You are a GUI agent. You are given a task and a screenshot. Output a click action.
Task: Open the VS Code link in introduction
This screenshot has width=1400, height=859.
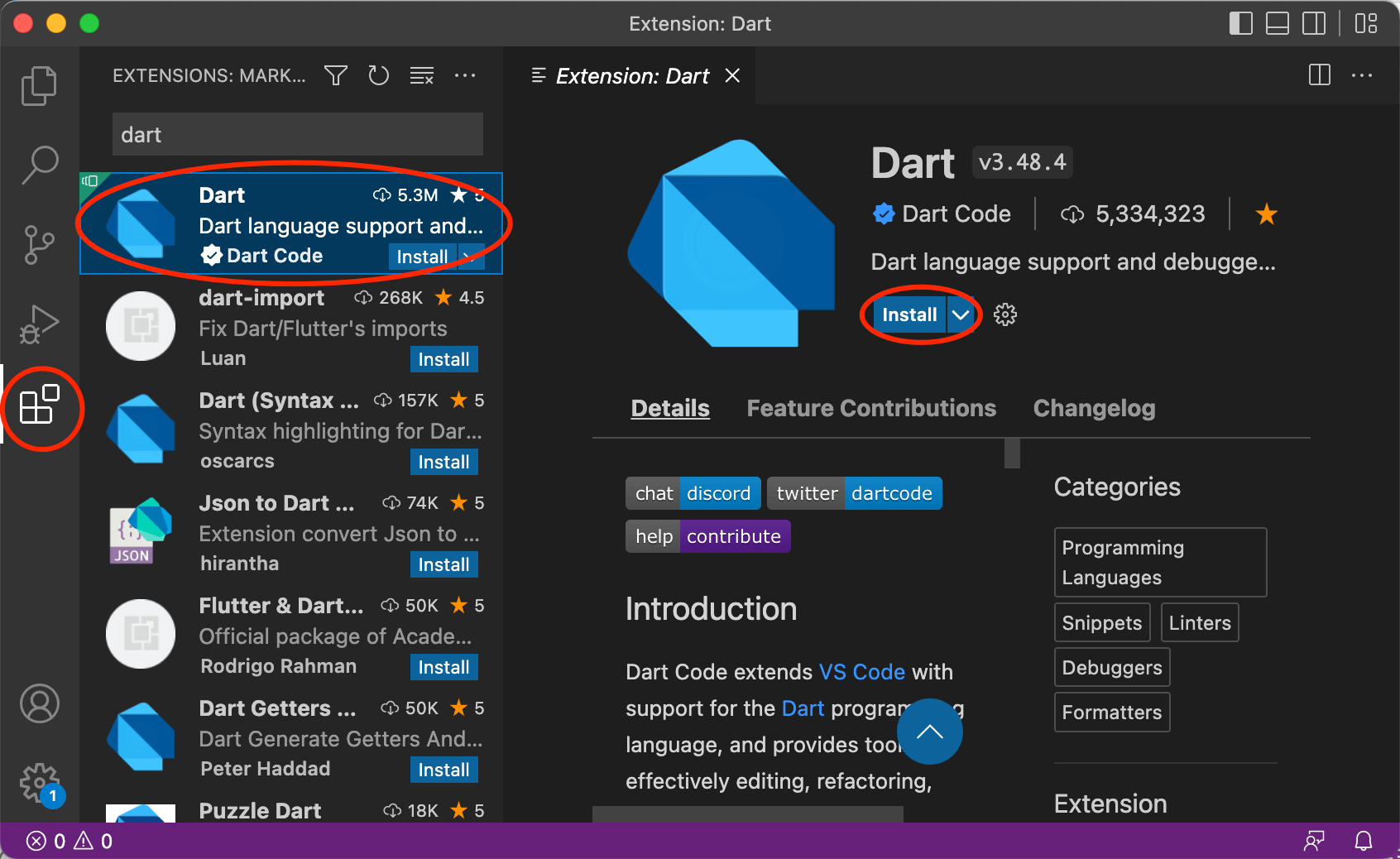[862, 672]
